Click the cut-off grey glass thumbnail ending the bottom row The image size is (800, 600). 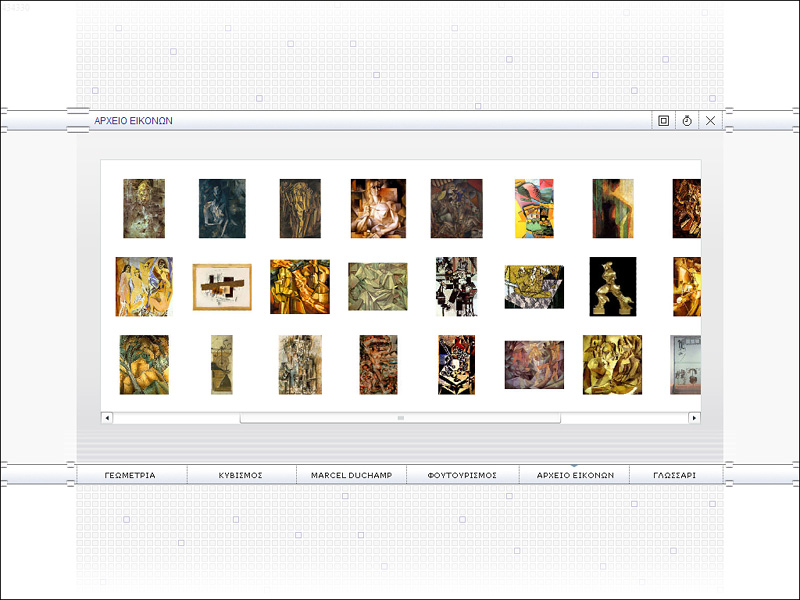[x=685, y=365]
